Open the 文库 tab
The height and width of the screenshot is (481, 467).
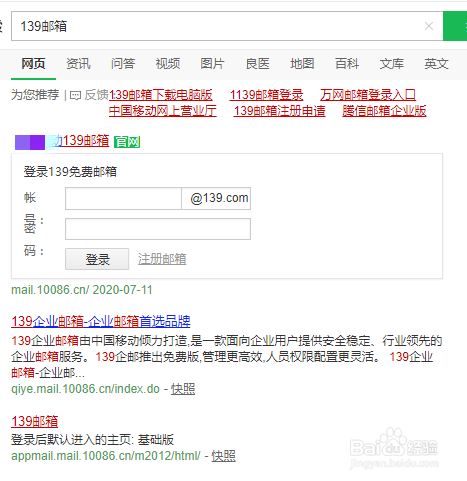[x=392, y=63]
